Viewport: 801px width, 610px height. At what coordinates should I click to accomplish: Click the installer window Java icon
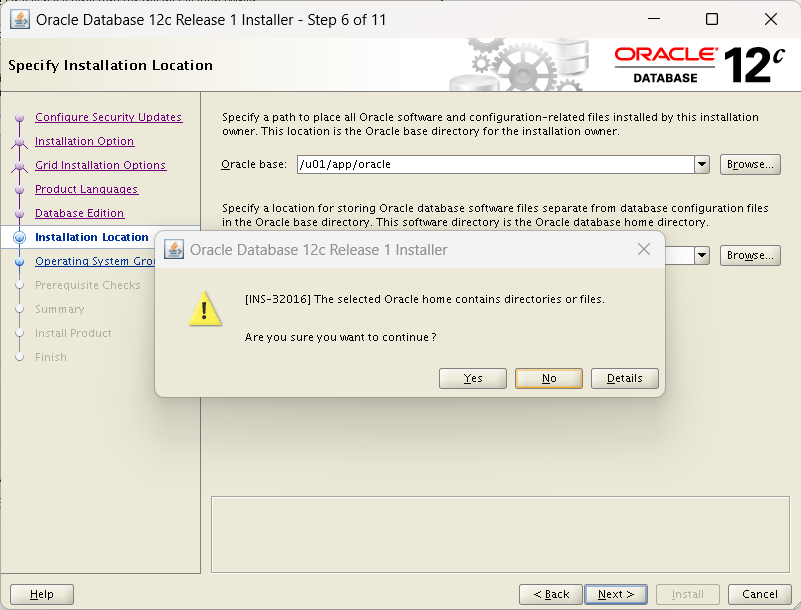(x=20, y=20)
